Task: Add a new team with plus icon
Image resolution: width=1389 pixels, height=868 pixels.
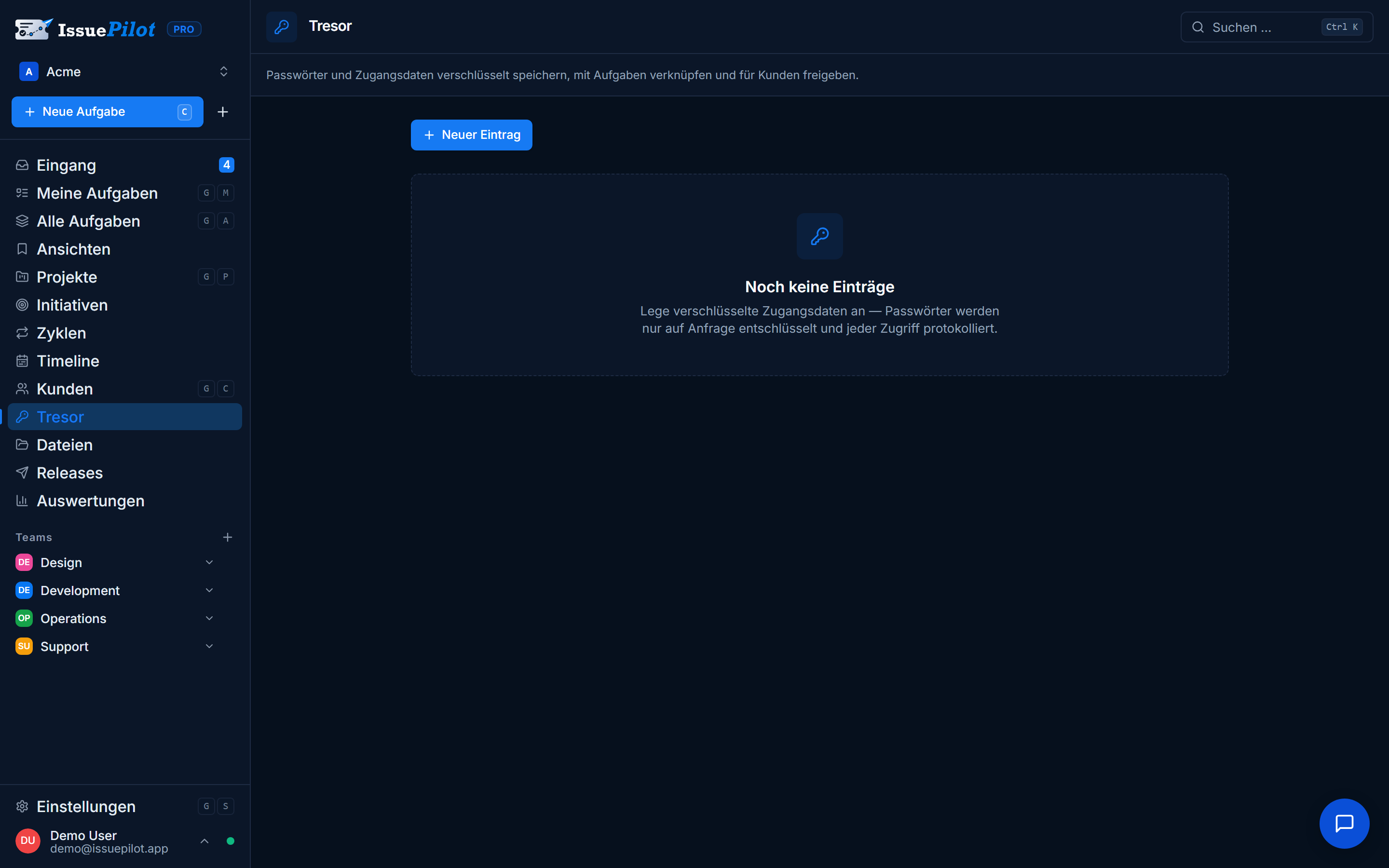Action: click(227, 537)
